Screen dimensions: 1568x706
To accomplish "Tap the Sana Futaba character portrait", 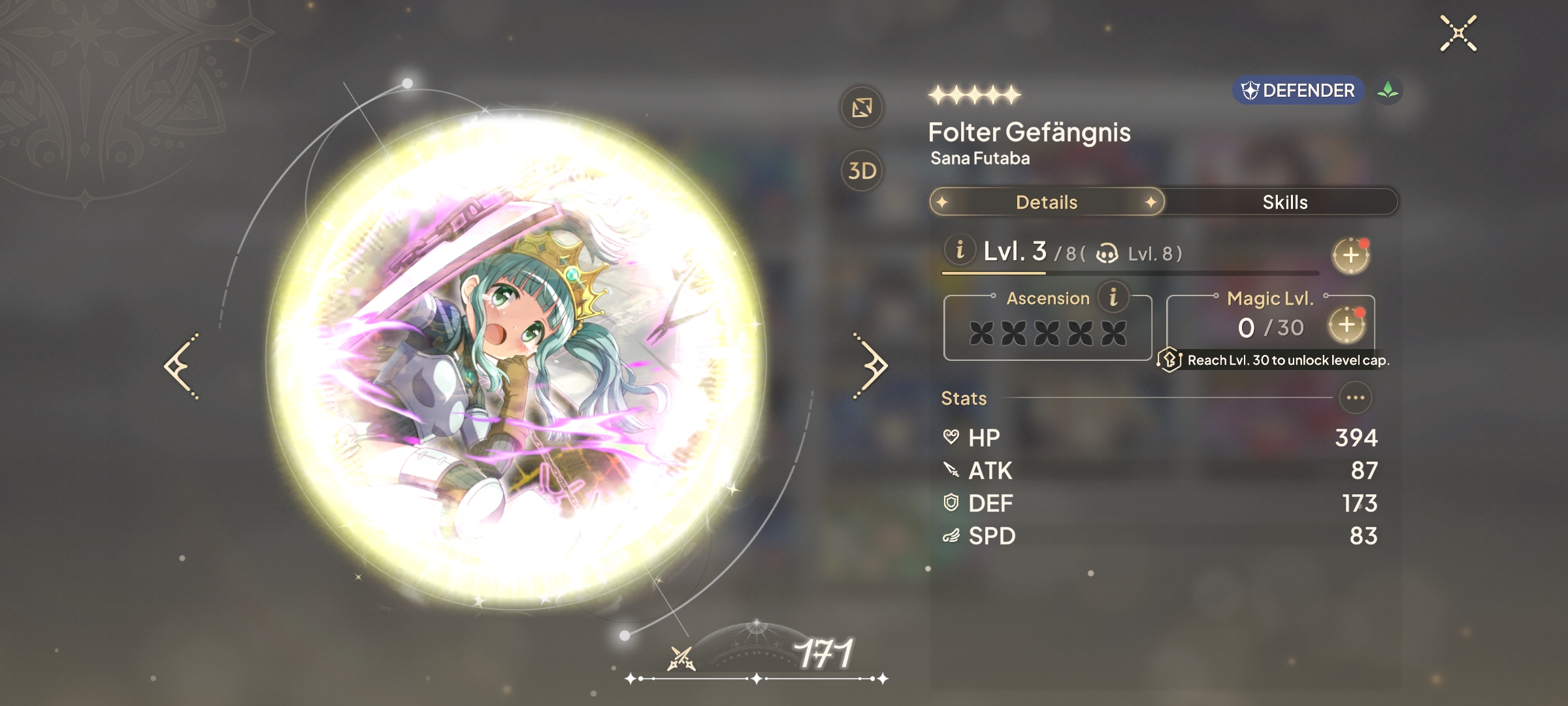I will pos(515,360).
